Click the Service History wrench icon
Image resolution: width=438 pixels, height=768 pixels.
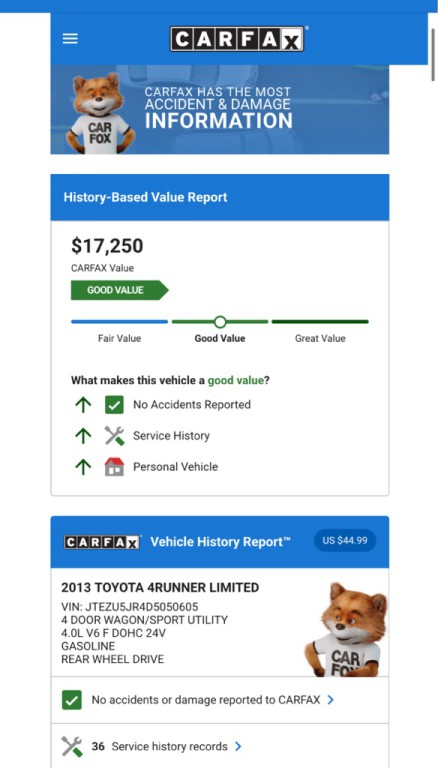pos(114,435)
